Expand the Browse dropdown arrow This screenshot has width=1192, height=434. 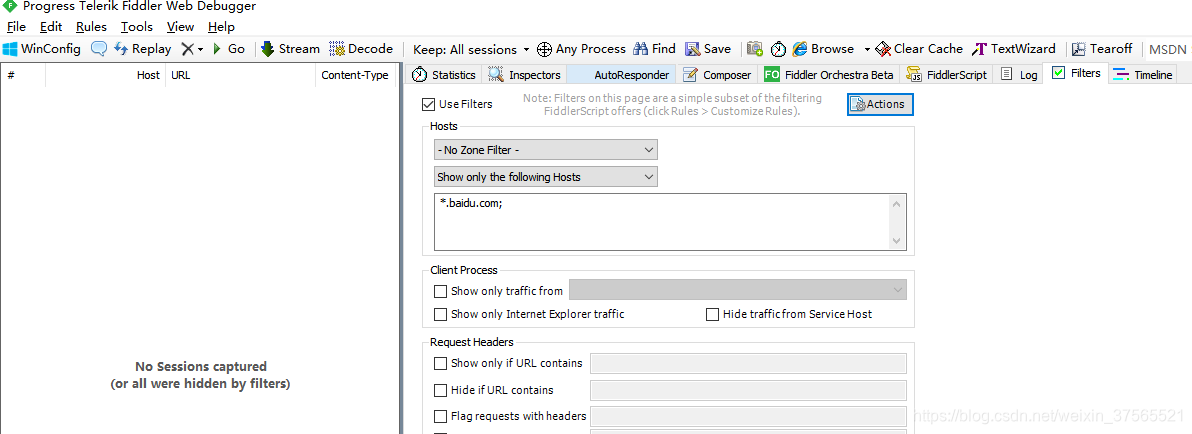[867, 49]
